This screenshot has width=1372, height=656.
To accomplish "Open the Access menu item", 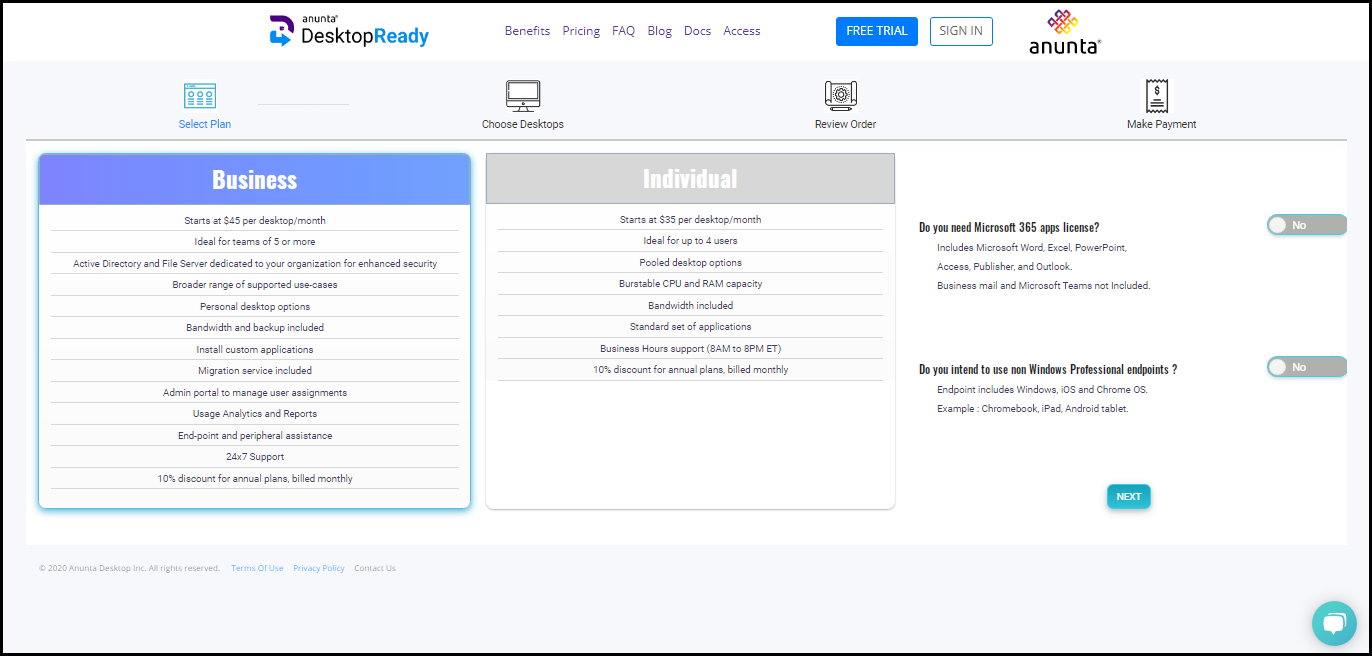I will [x=742, y=31].
